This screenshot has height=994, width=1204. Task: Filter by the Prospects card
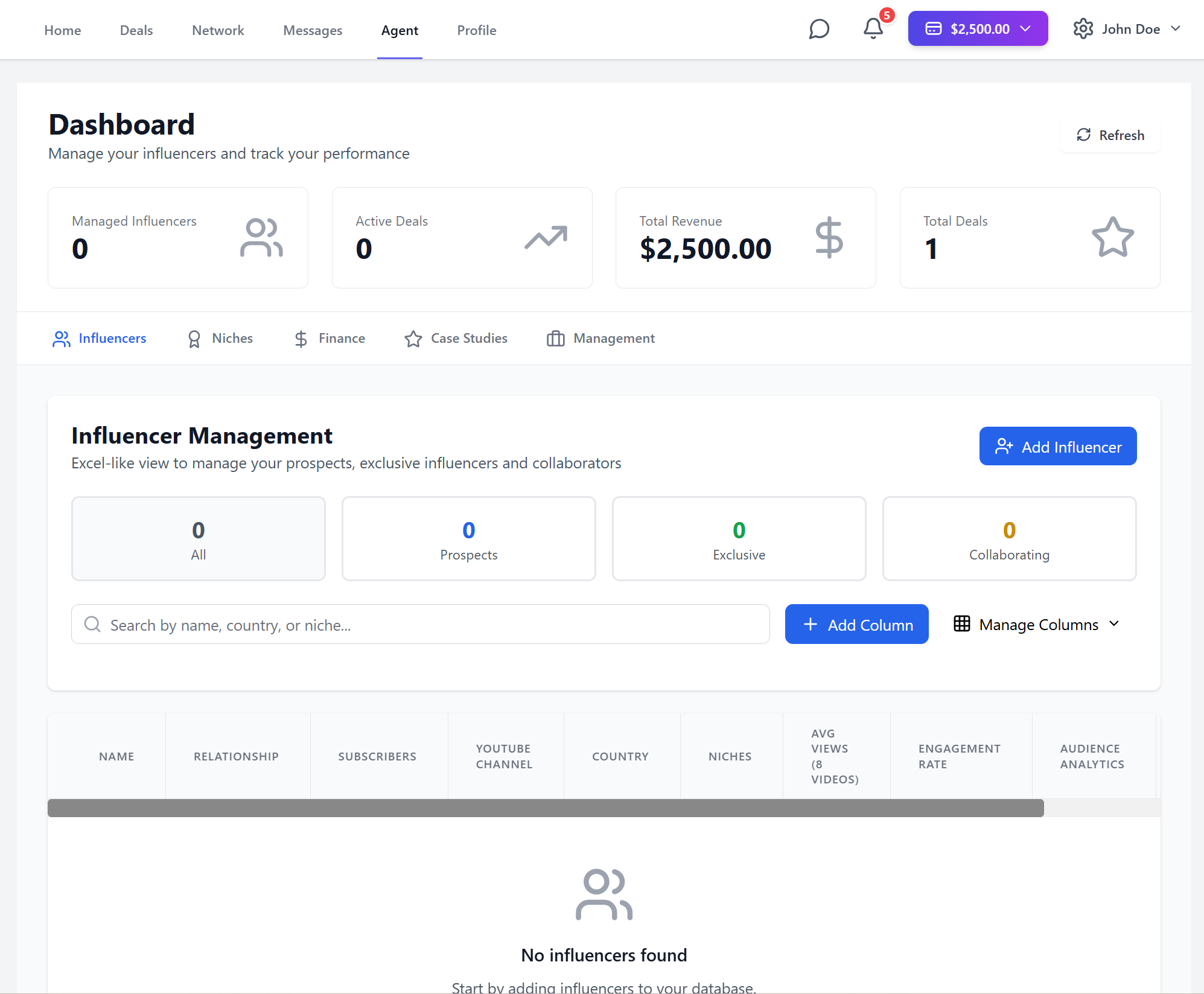point(469,539)
